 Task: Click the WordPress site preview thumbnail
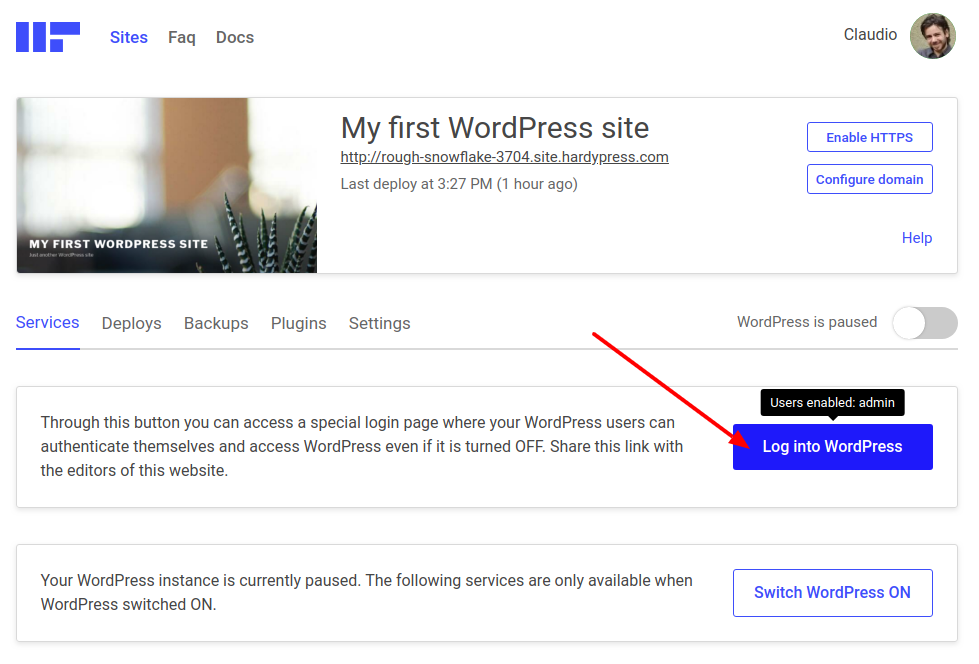click(x=167, y=185)
